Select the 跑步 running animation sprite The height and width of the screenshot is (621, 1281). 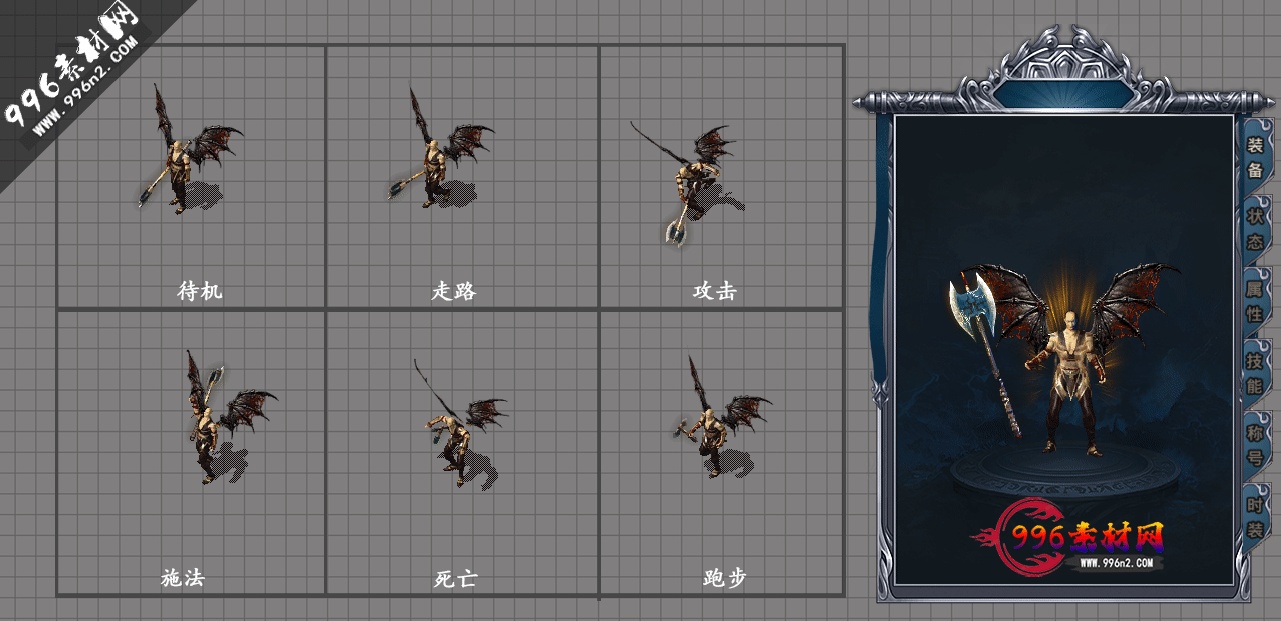coord(722,417)
